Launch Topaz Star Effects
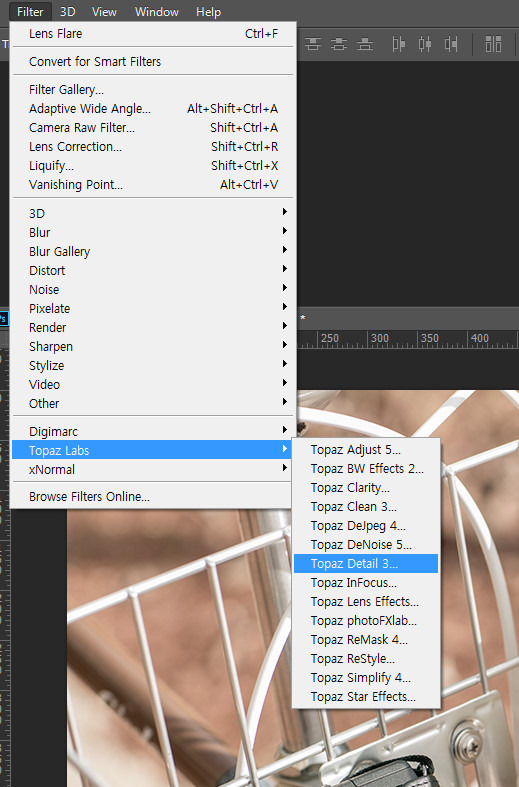Image resolution: width=519 pixels, height=787 pixels. [x=366, y=697]
